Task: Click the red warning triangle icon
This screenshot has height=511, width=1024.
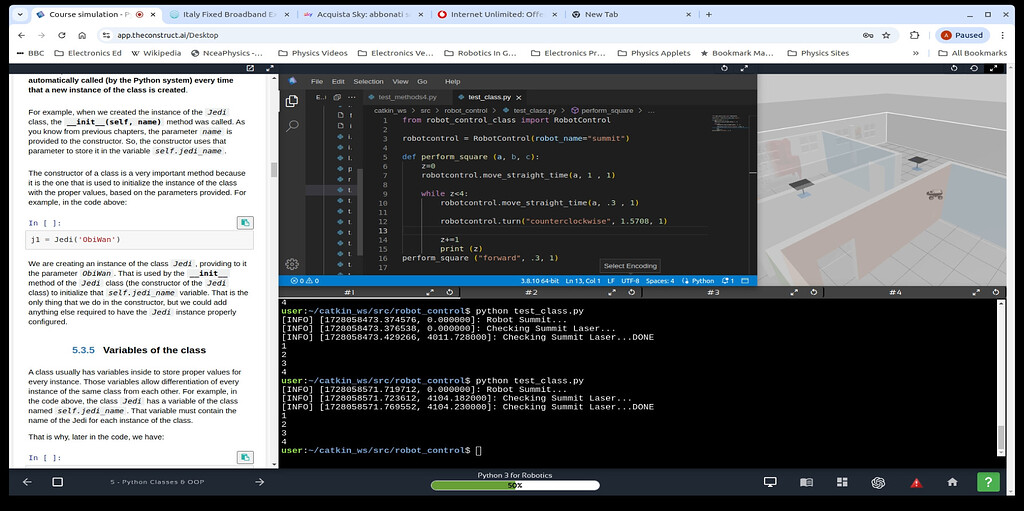Action: (x=916, y=482)
